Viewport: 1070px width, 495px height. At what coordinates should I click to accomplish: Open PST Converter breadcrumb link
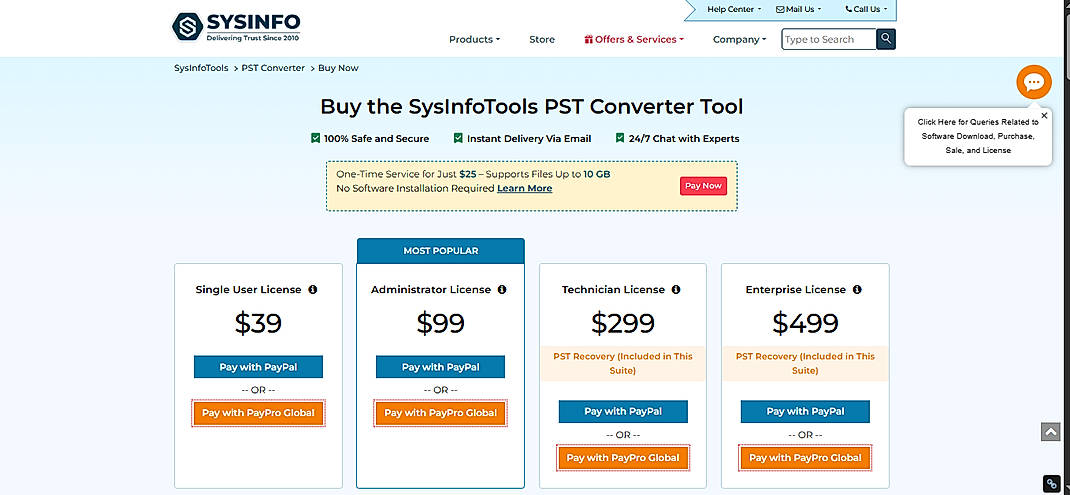tap(273, 68)
